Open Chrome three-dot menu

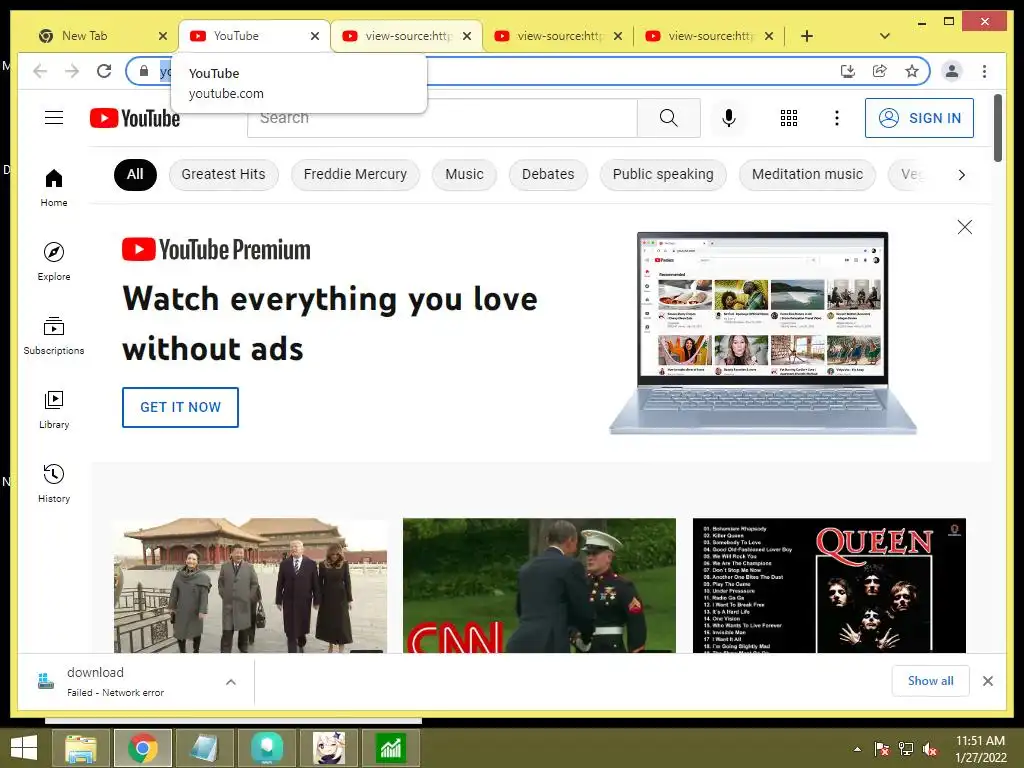point(984,71)
